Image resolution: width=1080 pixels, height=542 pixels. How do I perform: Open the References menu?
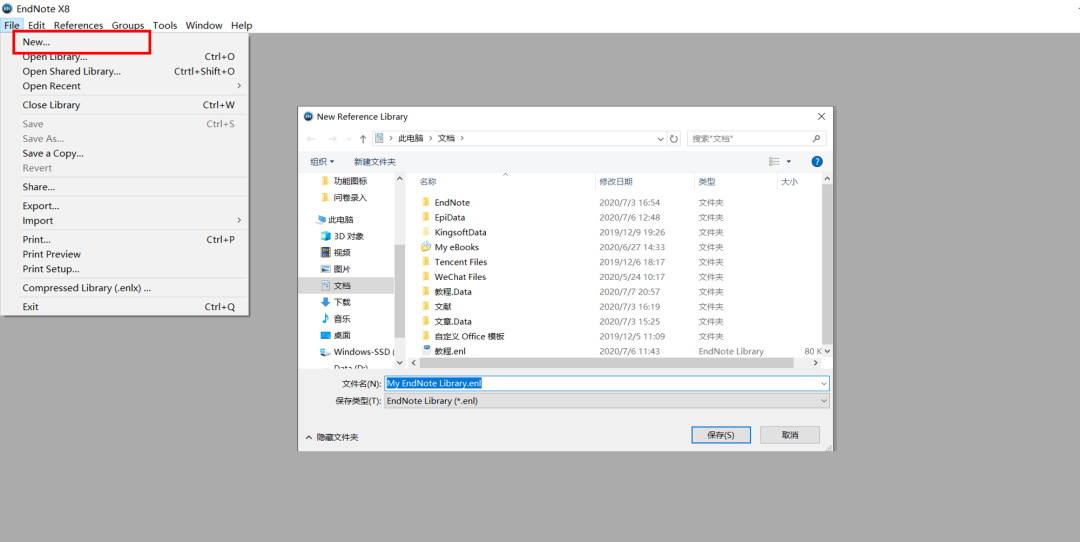coord(79,25)
